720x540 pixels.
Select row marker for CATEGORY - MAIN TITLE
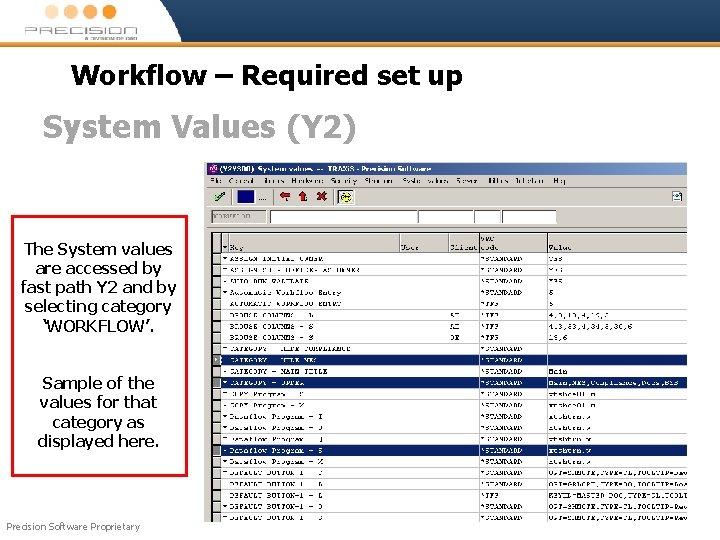217,371
